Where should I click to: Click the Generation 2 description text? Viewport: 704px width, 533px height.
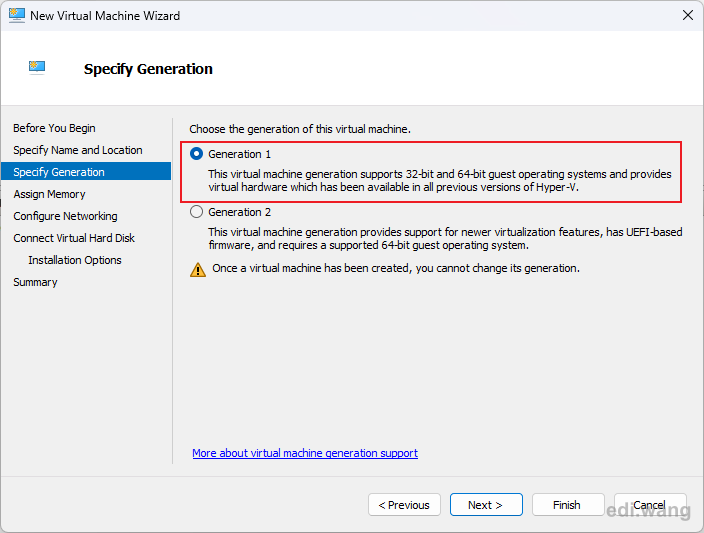point(445,238)
